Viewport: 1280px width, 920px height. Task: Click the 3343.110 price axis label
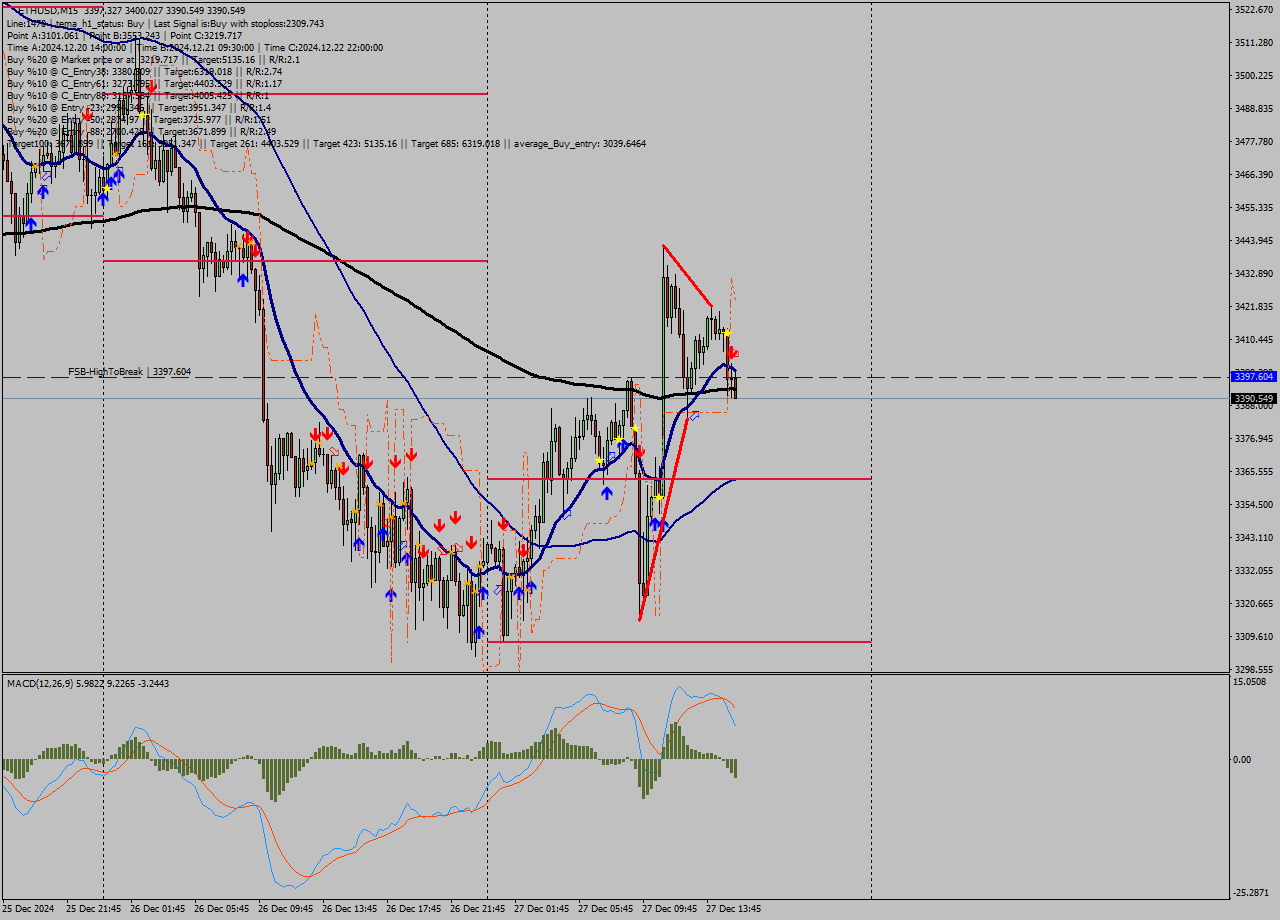(x=1254, y=537)
